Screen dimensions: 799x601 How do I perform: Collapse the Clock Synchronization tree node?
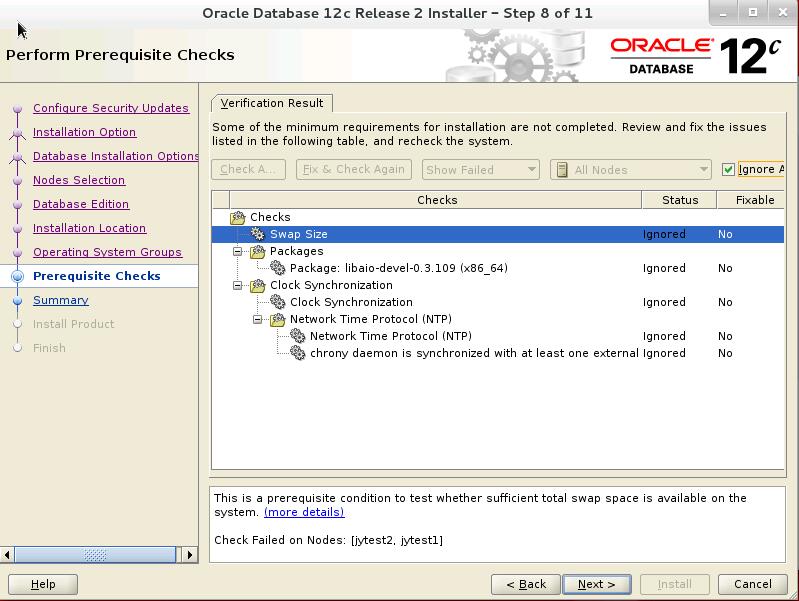pos(237,285)
